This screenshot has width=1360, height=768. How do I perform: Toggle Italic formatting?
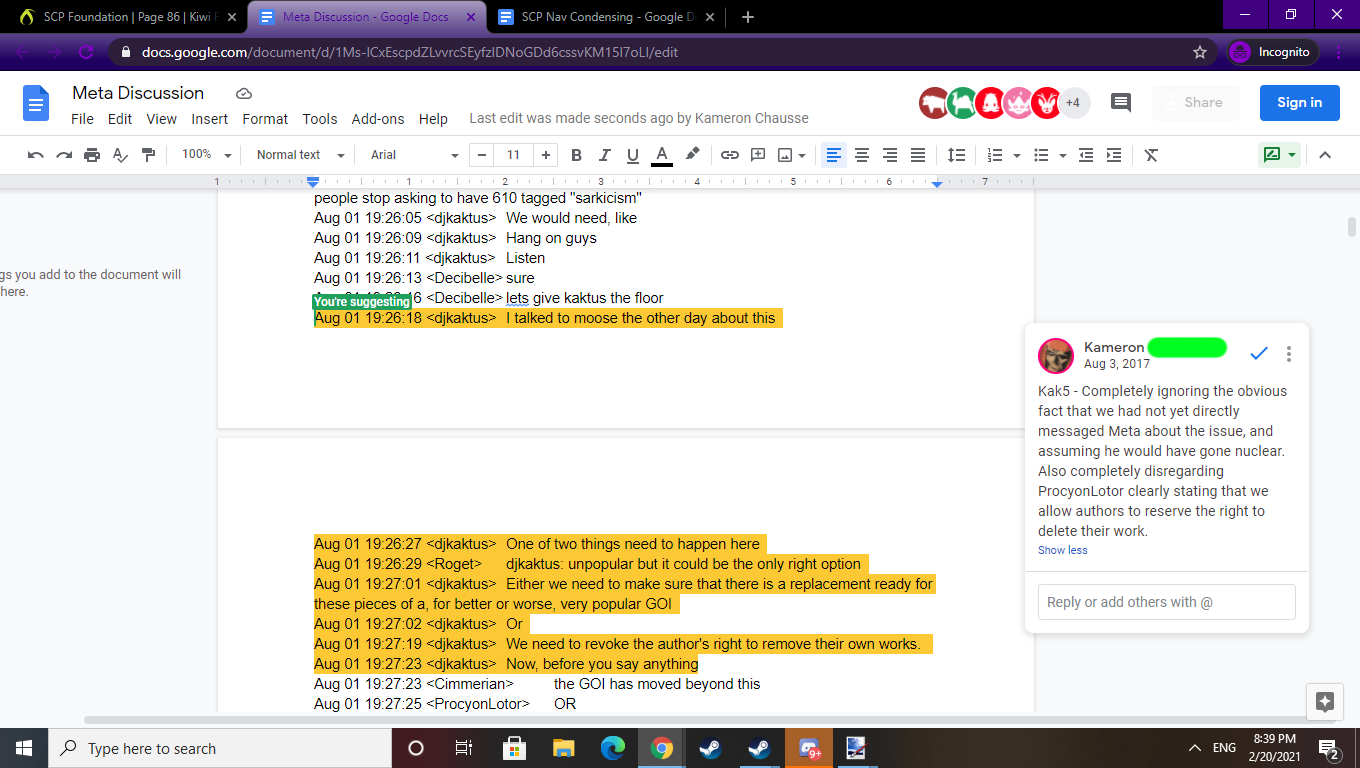point(604,155)
